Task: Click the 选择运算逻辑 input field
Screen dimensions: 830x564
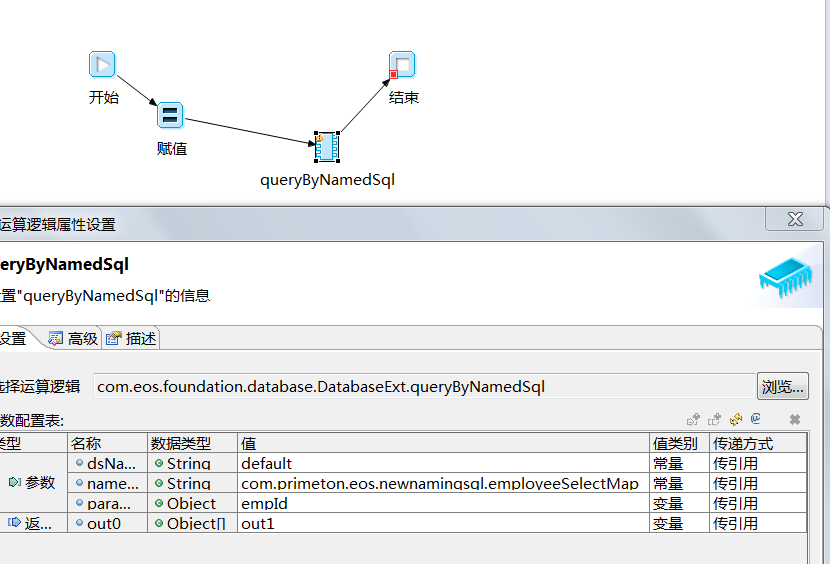Action: coord(424,387)
